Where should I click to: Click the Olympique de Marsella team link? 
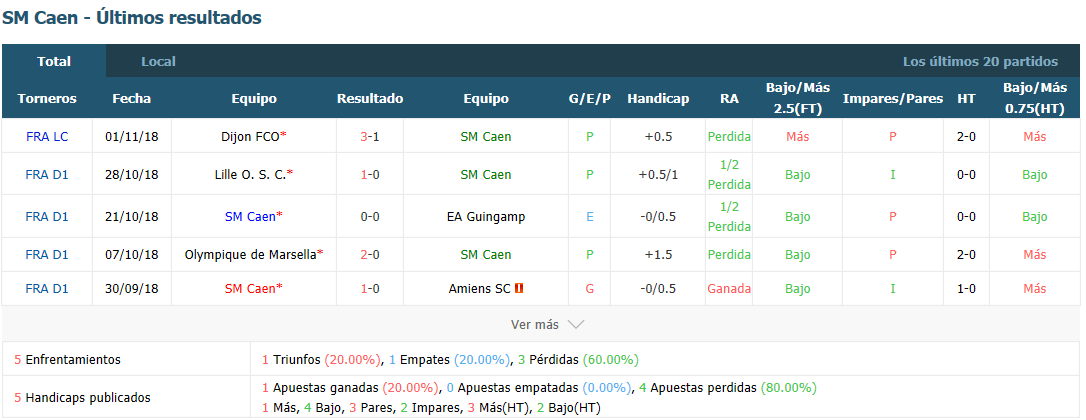pyautogui.click(x=251, y=254)
